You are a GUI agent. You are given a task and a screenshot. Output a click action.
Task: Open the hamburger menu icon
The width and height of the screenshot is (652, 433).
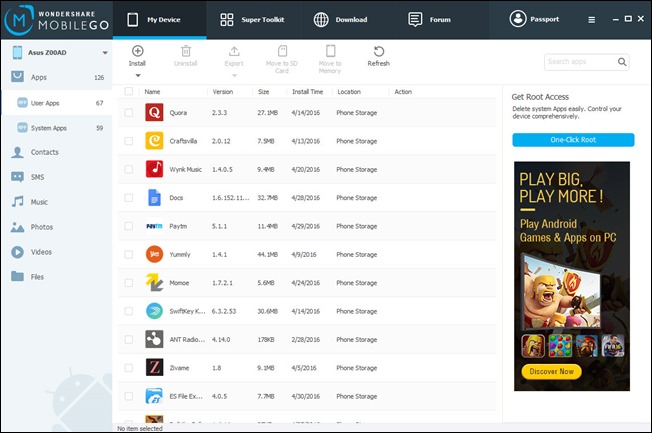[591, 20]
